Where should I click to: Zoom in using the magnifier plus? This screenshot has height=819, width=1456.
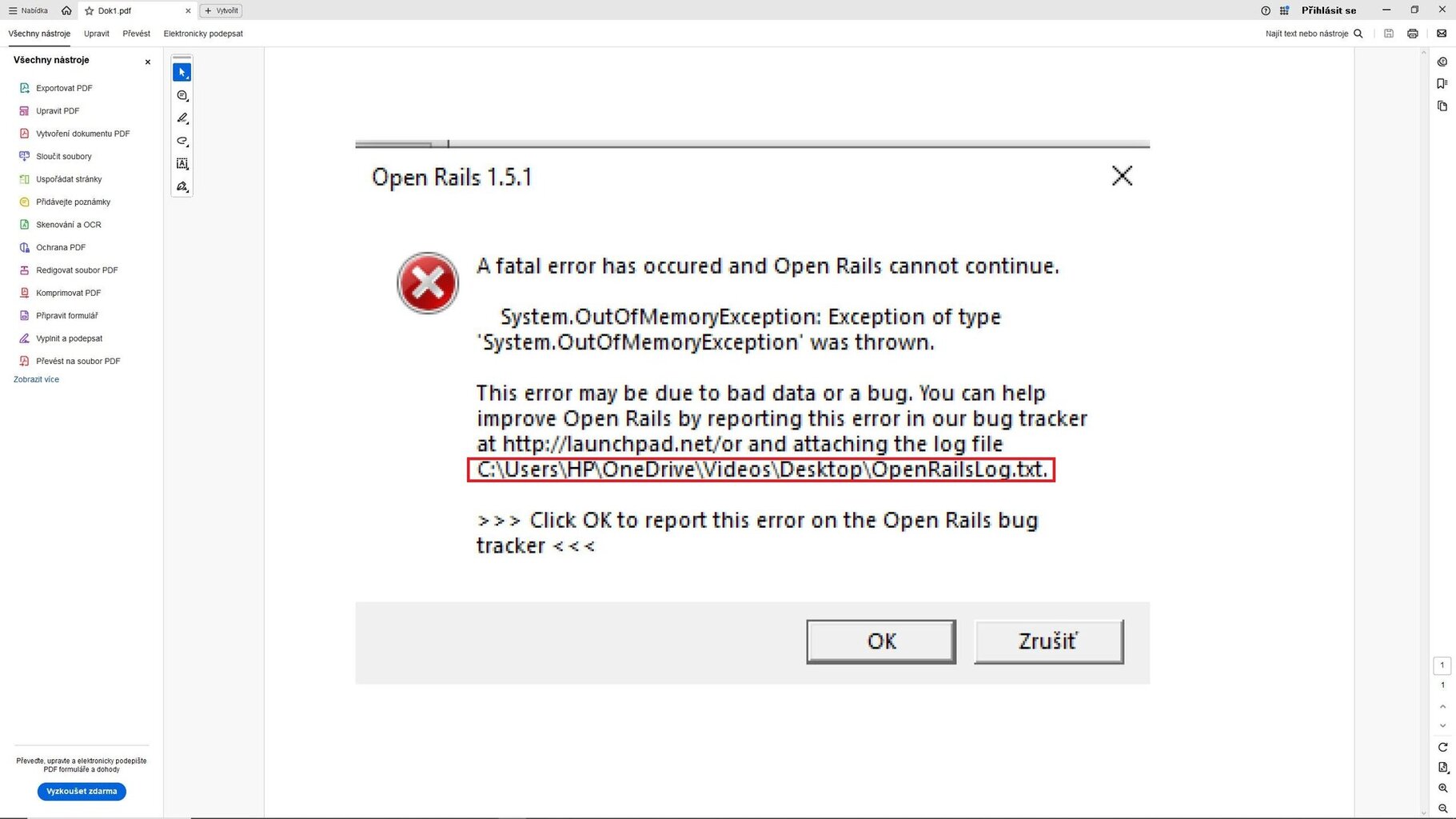click(x=1442, y=789)
